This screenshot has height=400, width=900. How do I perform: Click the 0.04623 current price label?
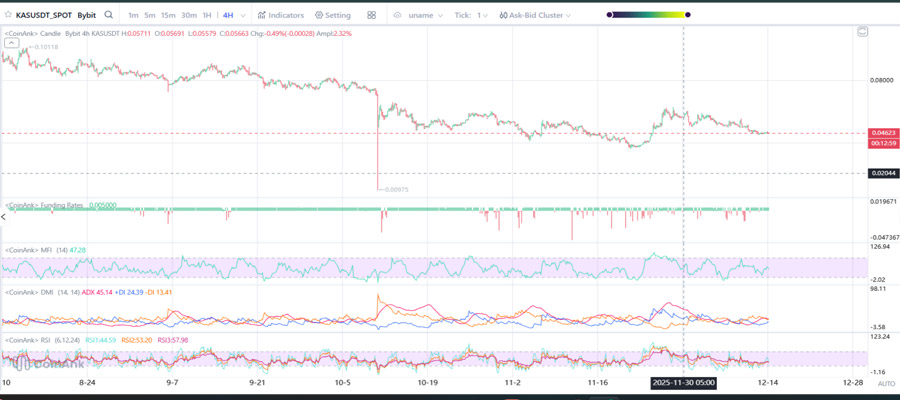click(x=881, y=132)
